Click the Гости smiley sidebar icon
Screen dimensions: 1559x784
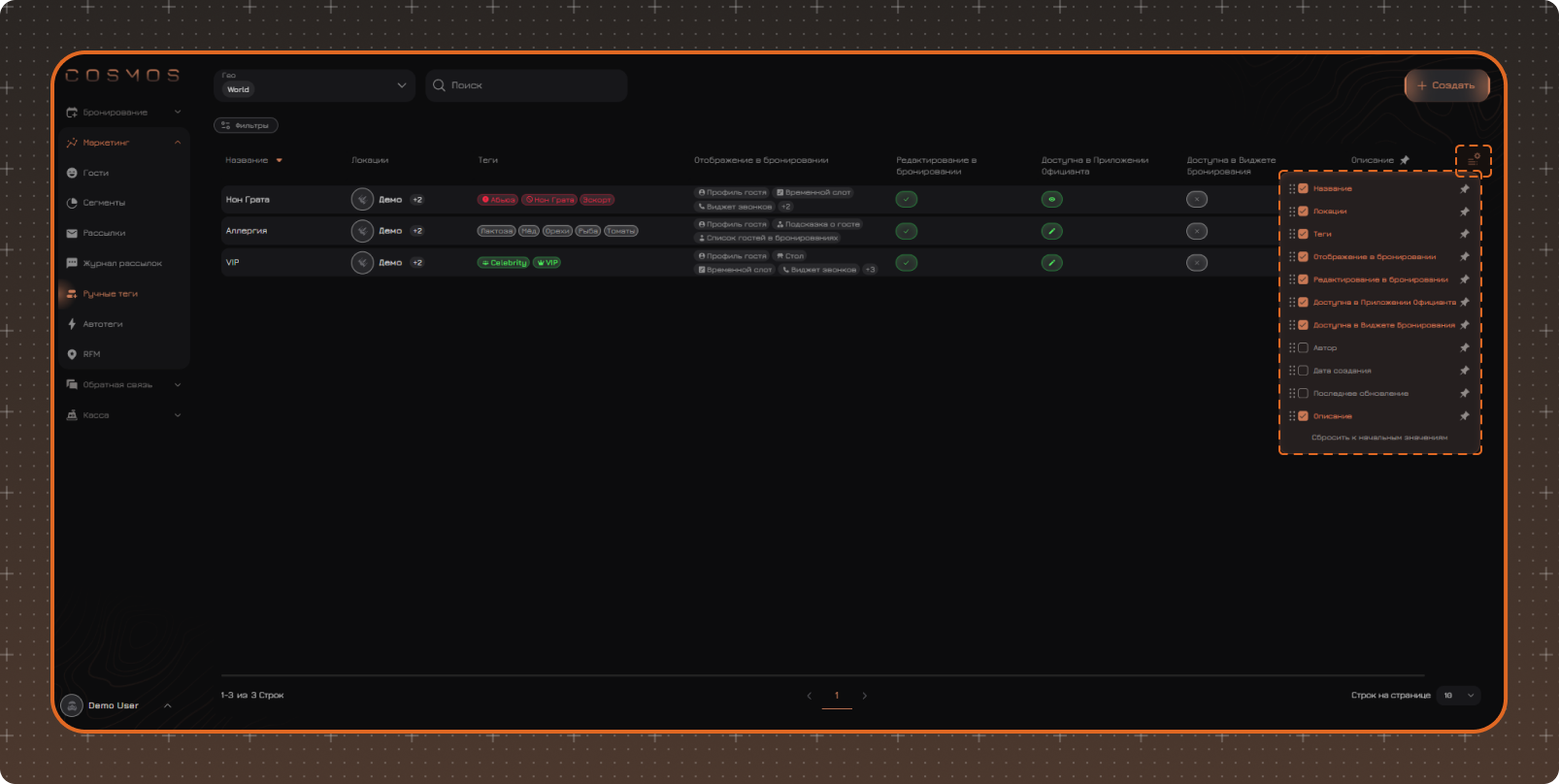pos(72,173)
